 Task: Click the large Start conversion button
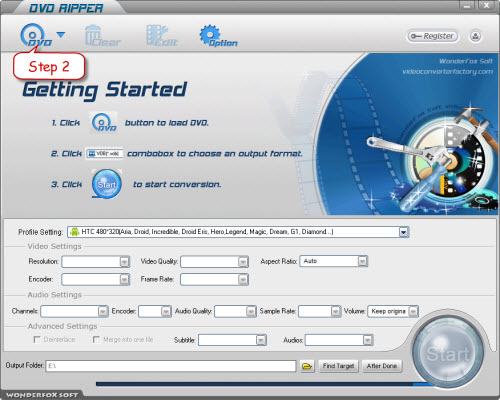(x=448, y=353)
